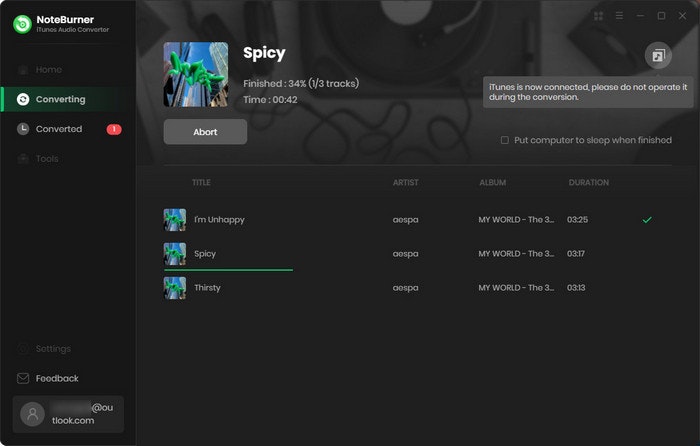
Task: Click the Home sidebar icon
Action: tap(23, 70)
